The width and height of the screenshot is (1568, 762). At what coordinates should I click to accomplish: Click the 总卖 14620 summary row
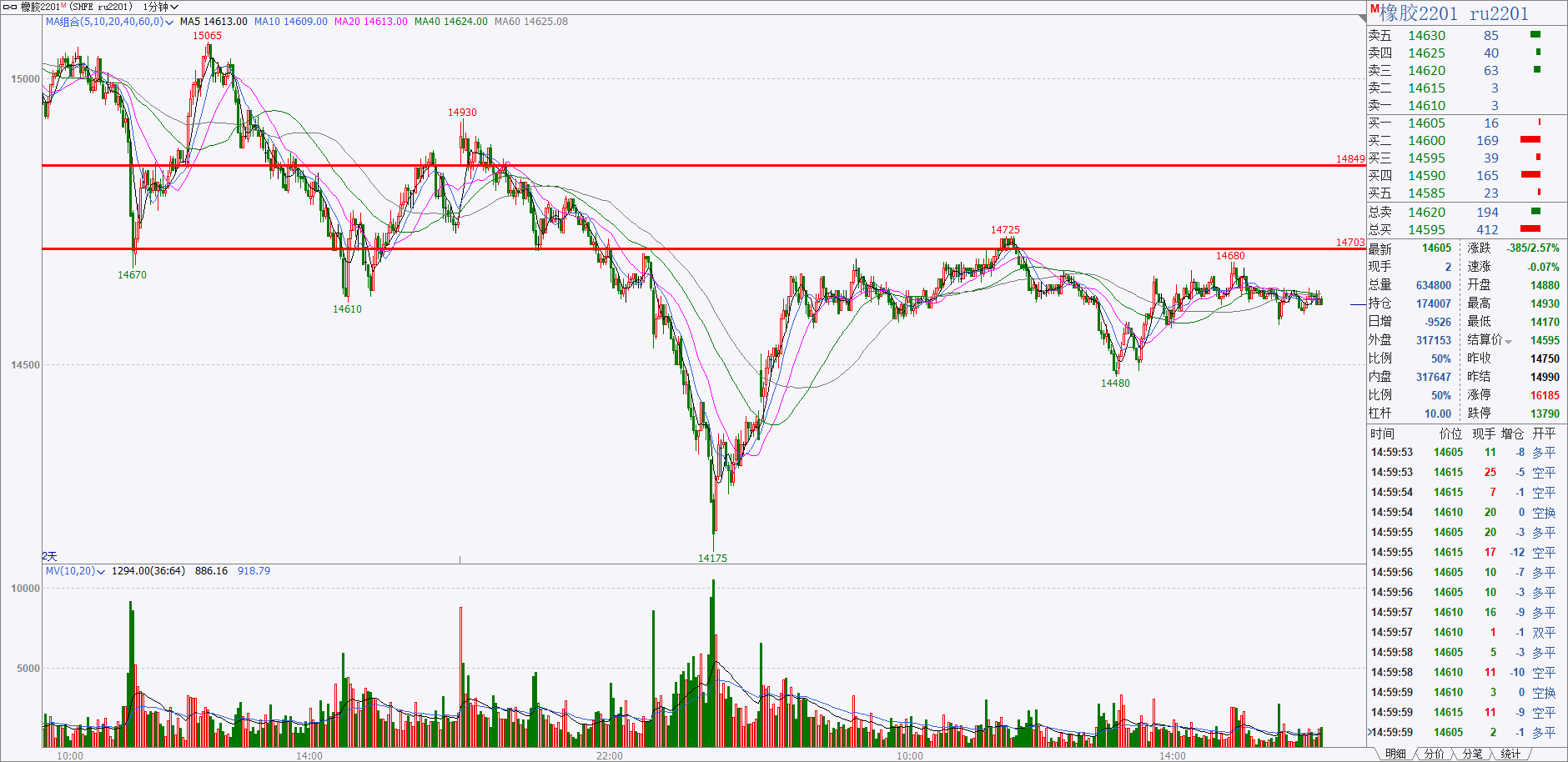(x=1467, y=213)
